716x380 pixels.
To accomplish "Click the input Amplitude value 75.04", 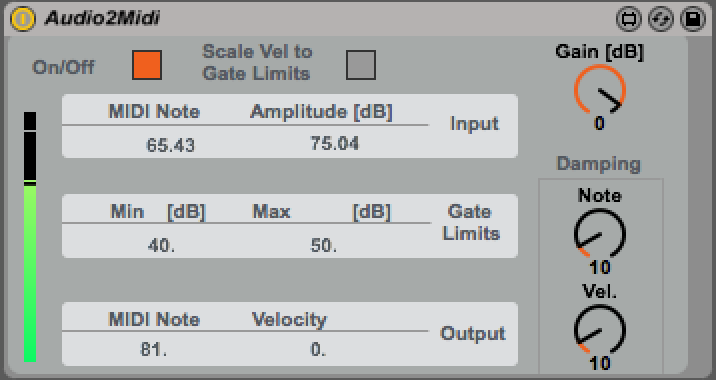I will tap(335, 143).
